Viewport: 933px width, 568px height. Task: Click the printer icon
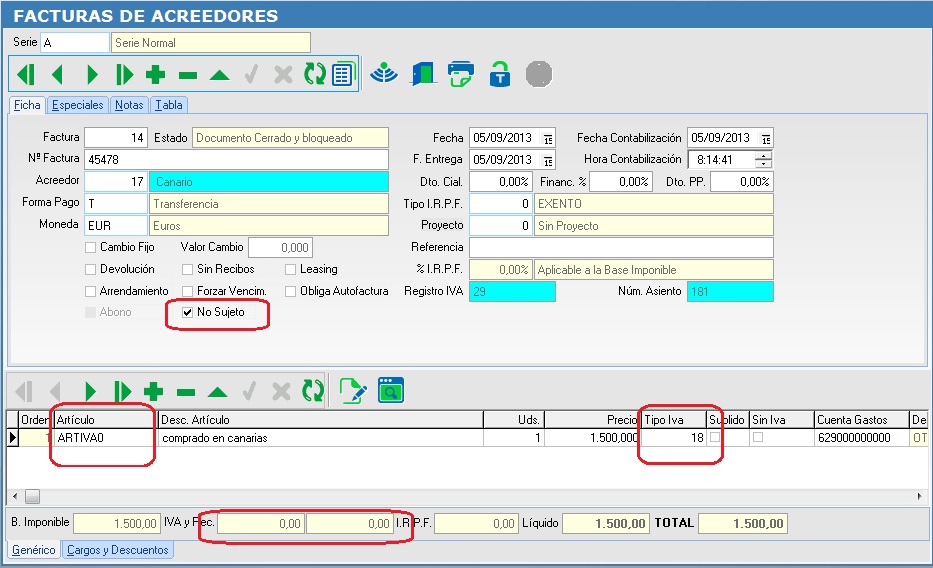(461, 74)
